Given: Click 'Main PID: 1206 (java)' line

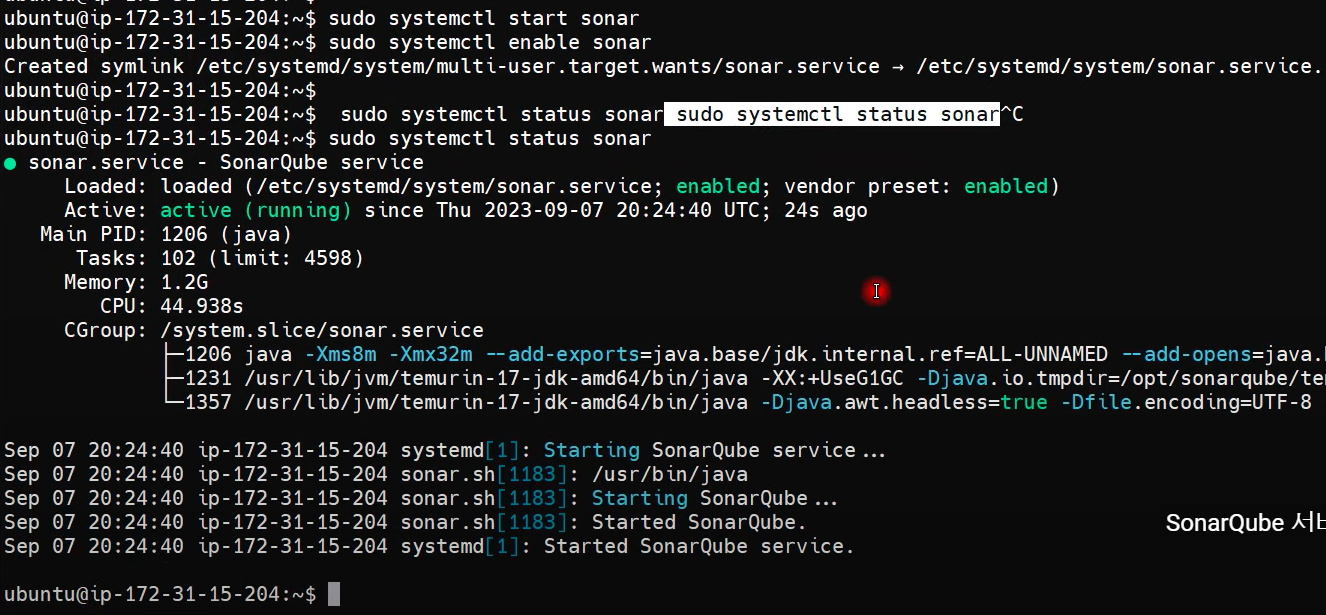Looking at the screenshot, I should point(166,234).
